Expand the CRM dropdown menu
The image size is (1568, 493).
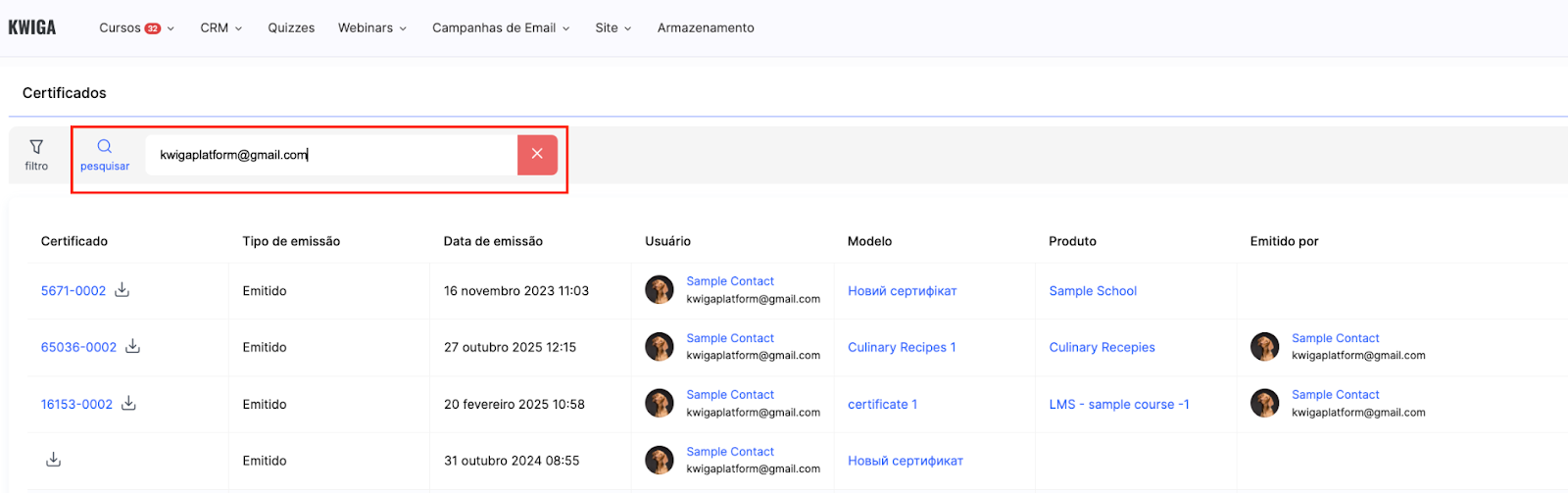pos(220,28)
